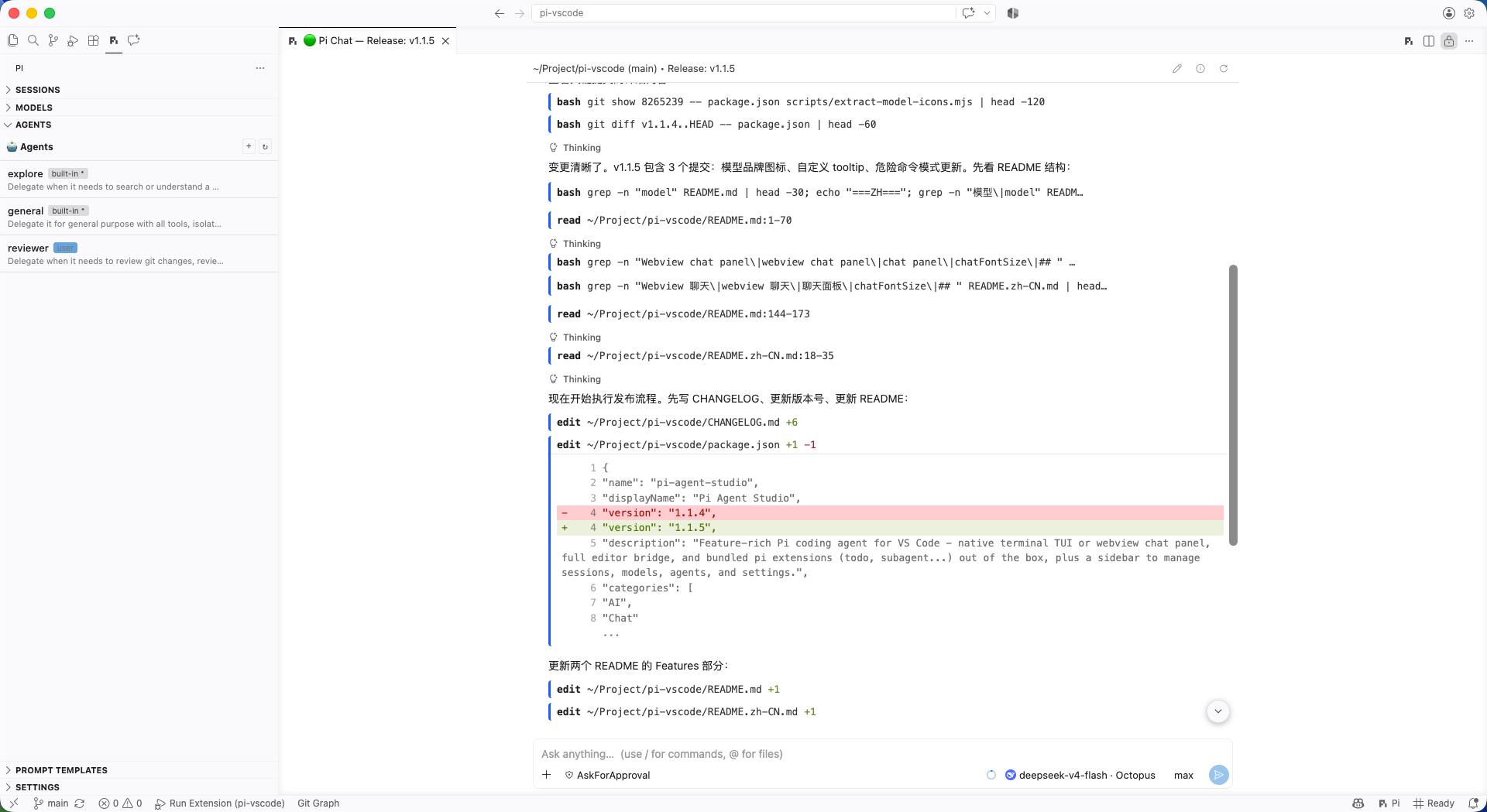The height and width of the screenshot is (812, 1487).
Task: Open the errors and warnings indicator
Action: pyautogui.click(x=121, y=803)
